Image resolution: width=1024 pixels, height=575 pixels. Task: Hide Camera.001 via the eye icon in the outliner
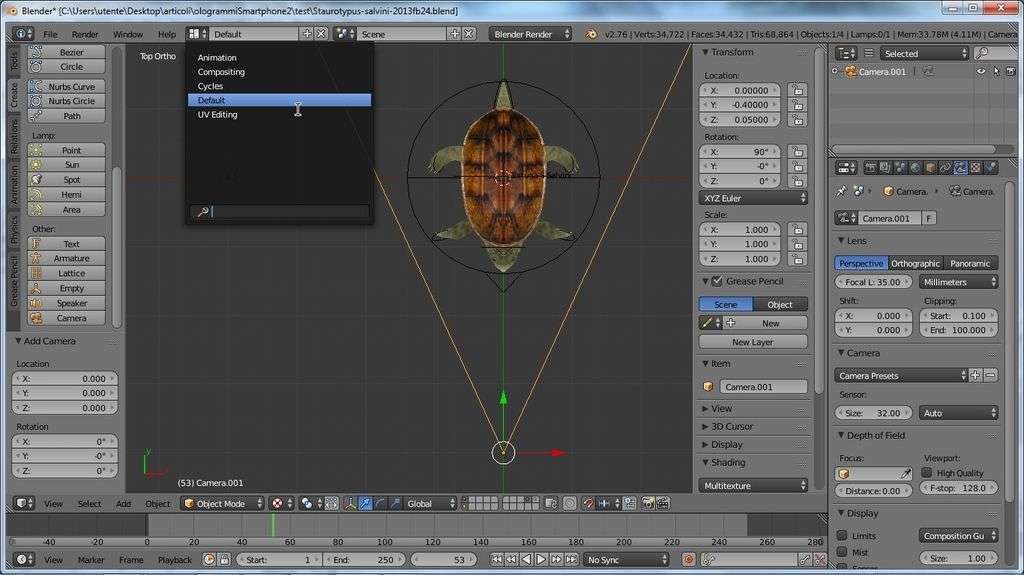pyautogui.click(x=981, y=72)
